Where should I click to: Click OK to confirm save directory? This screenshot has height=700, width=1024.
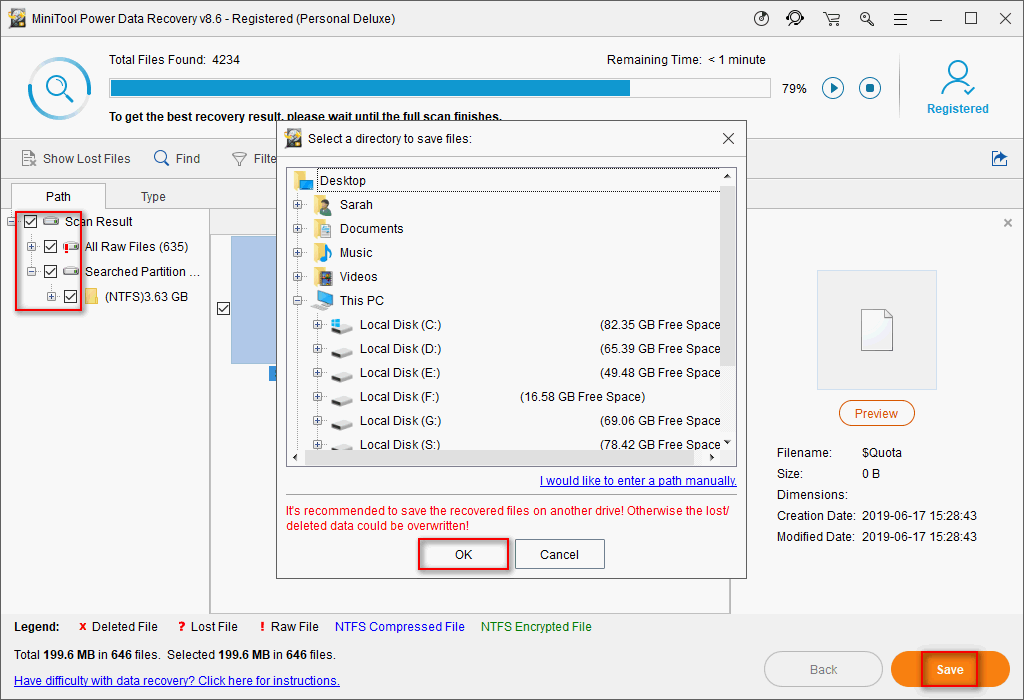[463, 554]
